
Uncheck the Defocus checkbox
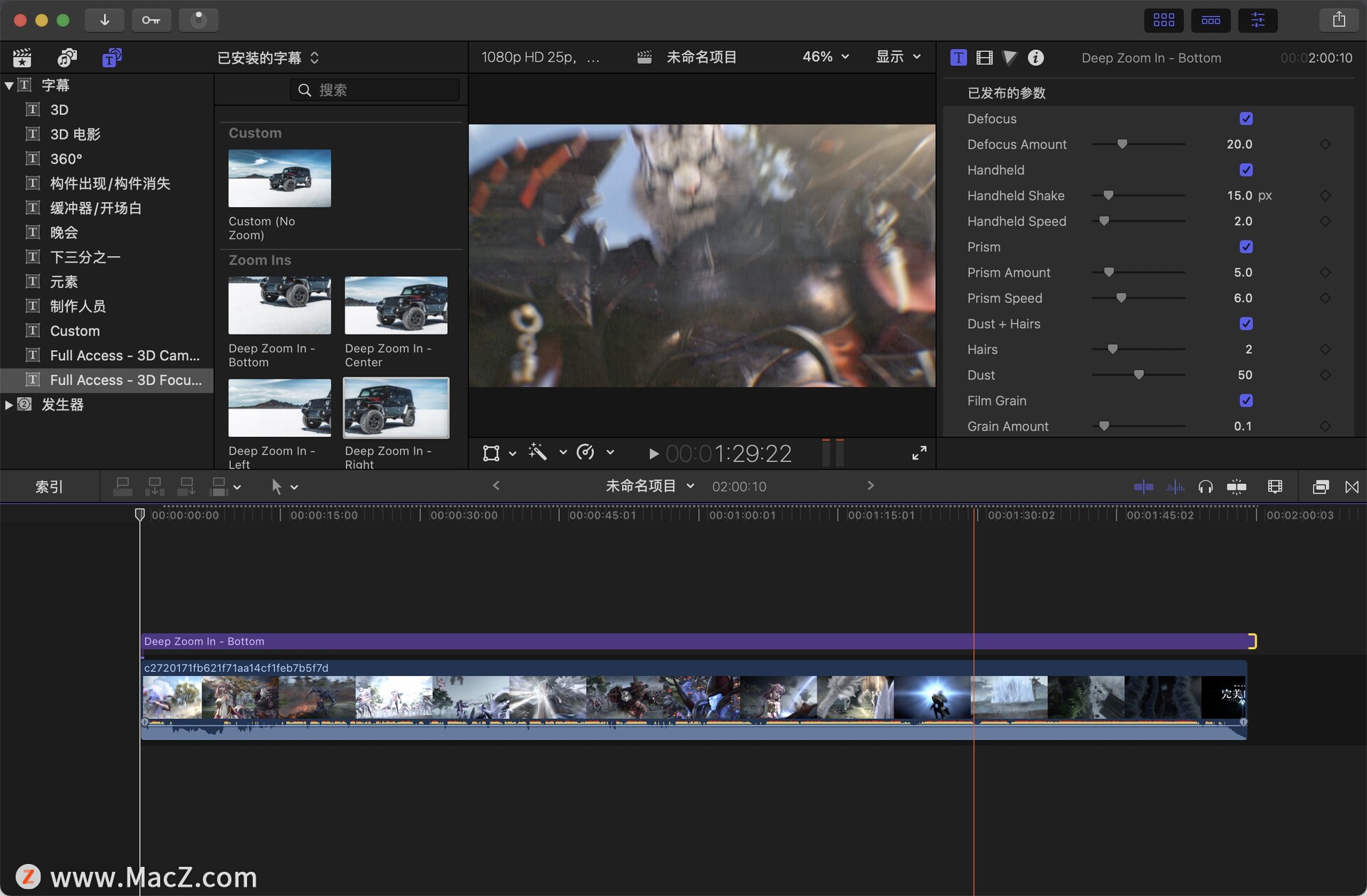point(1245,119)
